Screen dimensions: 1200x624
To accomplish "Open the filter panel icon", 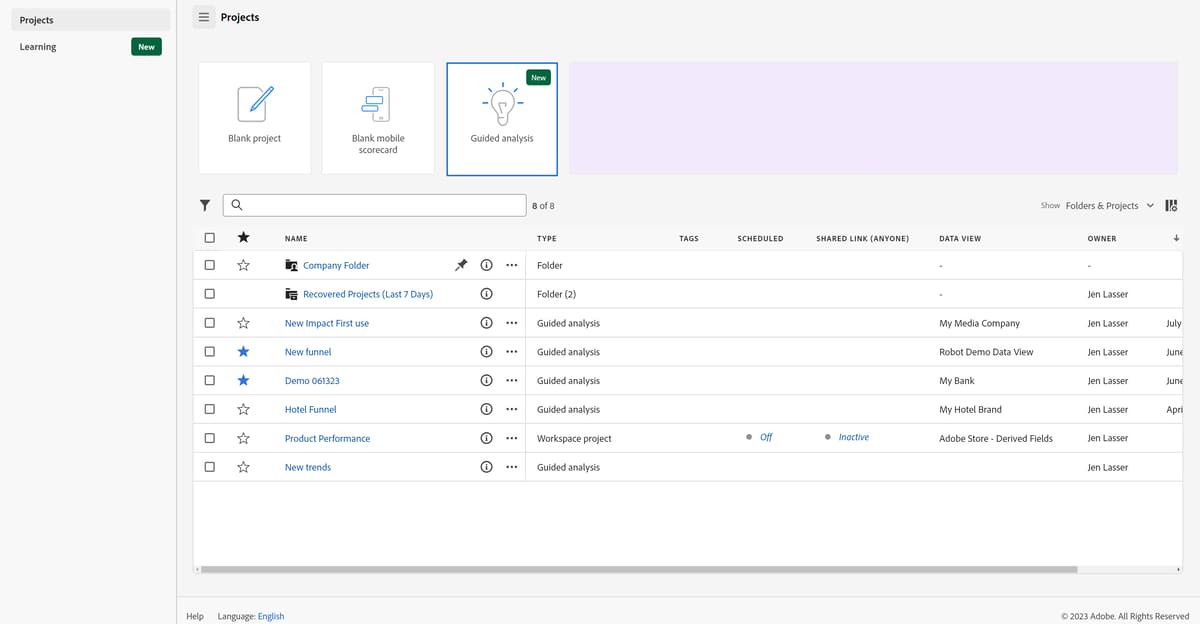I will click(x=205, y=205).
